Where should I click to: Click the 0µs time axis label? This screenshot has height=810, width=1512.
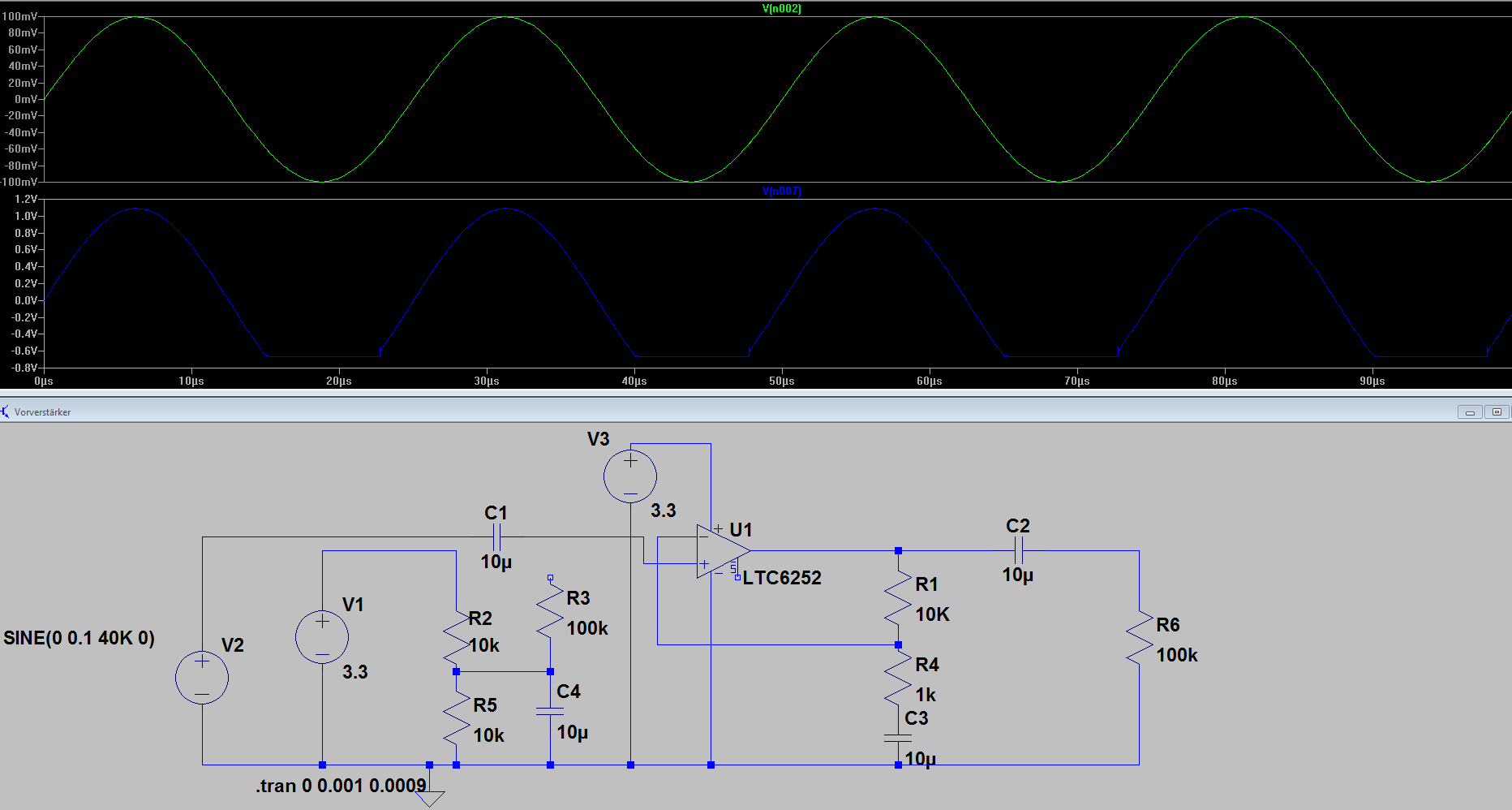(x=44, y=381)
